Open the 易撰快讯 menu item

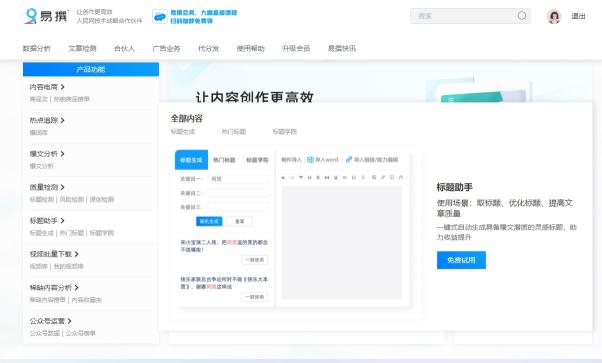point(342,48)
